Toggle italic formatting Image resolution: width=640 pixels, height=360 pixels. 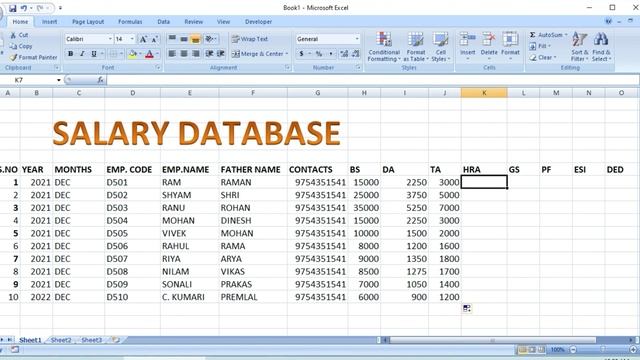[x=82, y=54]
